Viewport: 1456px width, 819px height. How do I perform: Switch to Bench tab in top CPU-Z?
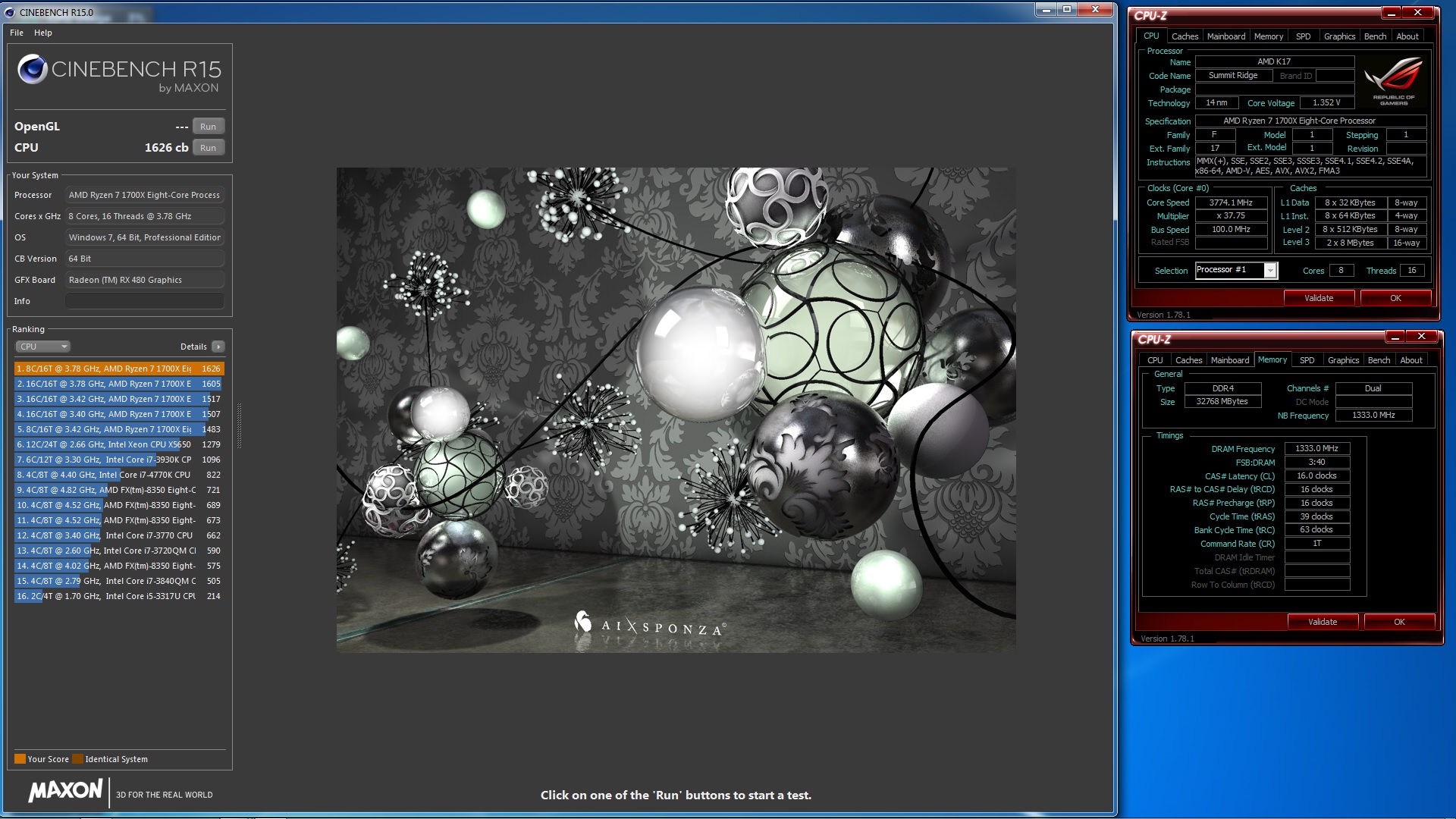(x=1375, y=36)
